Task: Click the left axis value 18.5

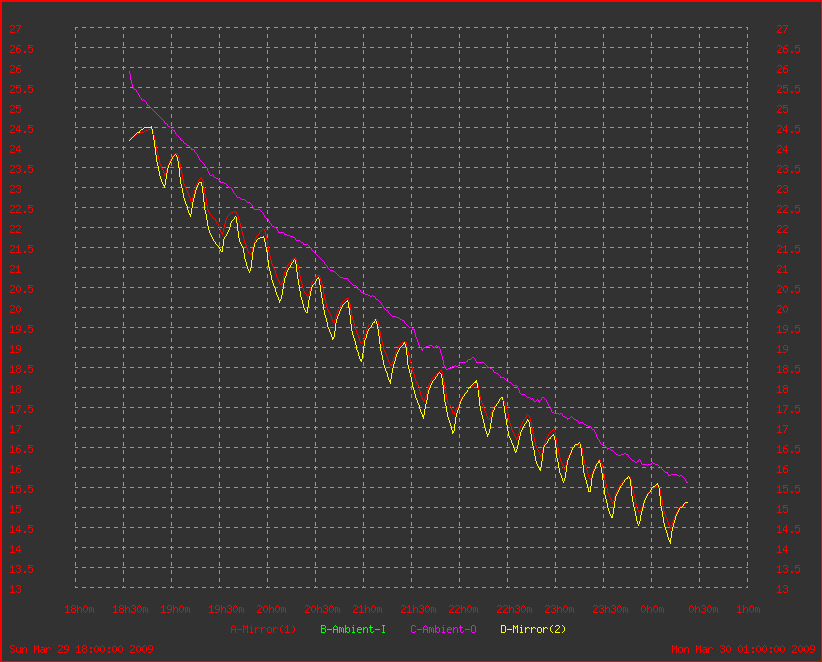Action: click(21, 369)
